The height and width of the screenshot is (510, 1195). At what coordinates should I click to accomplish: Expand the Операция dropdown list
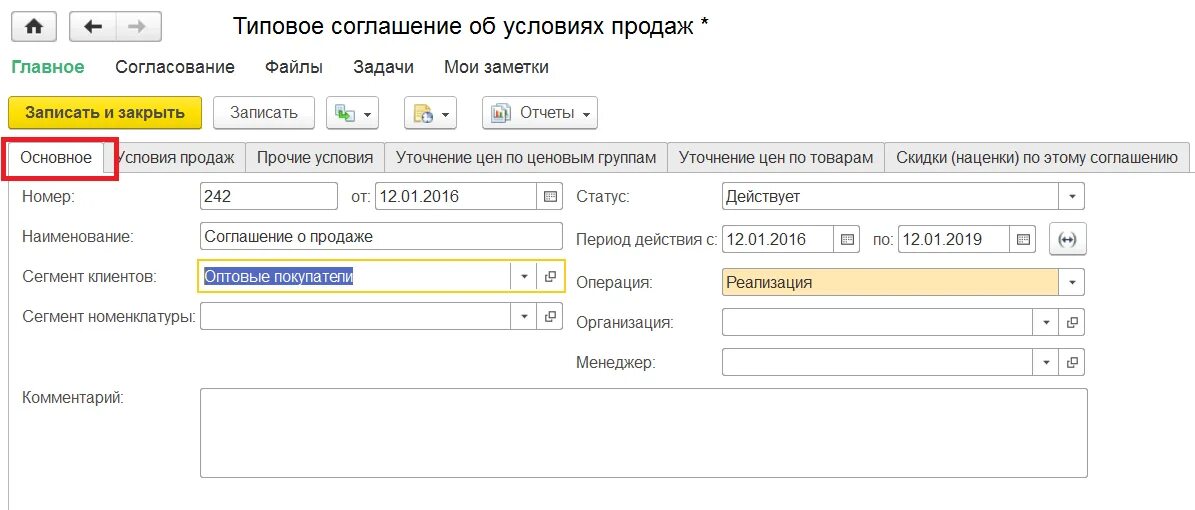pyautogui.click(x=1072, y=282)
